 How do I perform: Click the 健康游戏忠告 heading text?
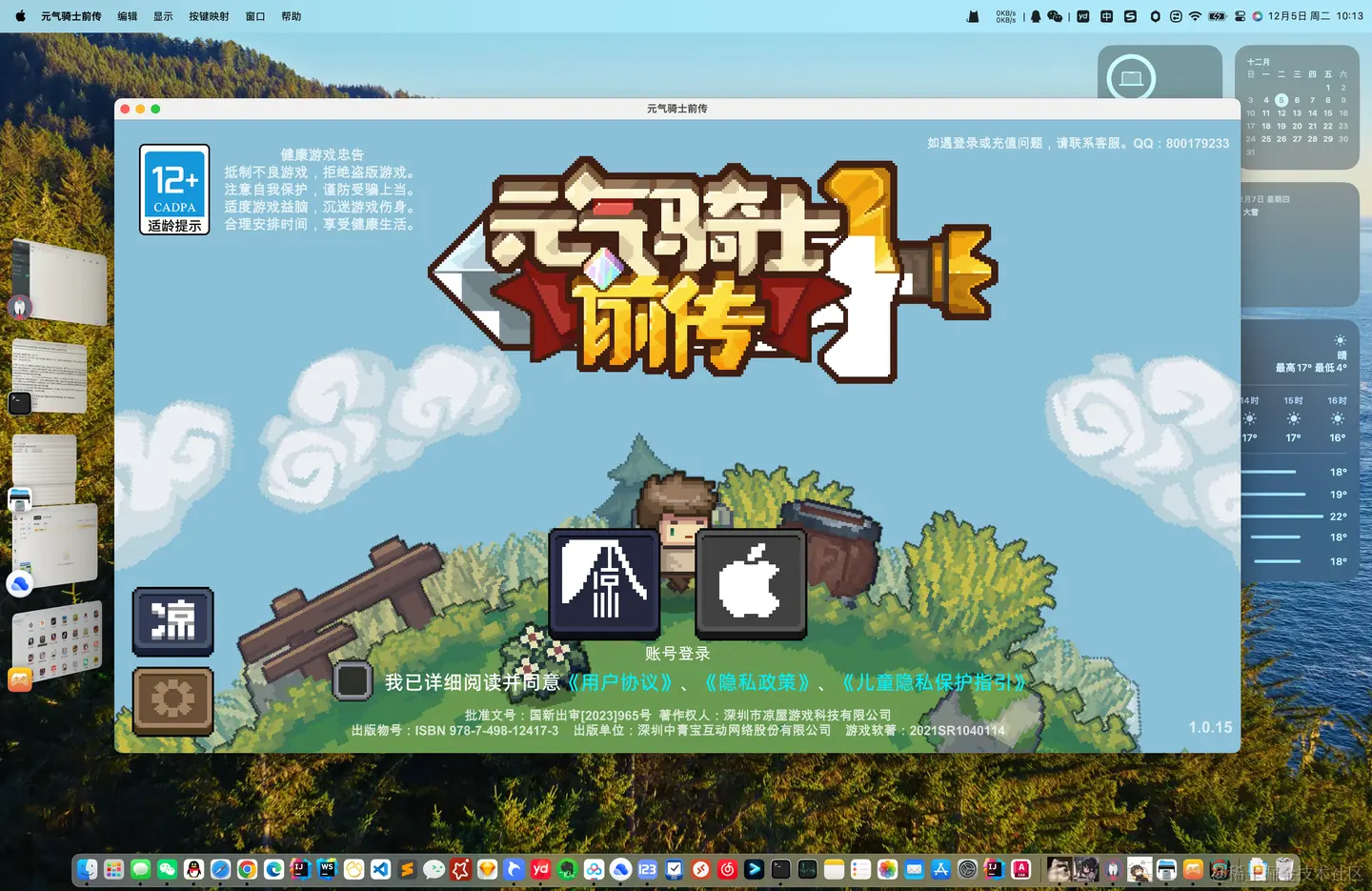(x=322, y=154)
